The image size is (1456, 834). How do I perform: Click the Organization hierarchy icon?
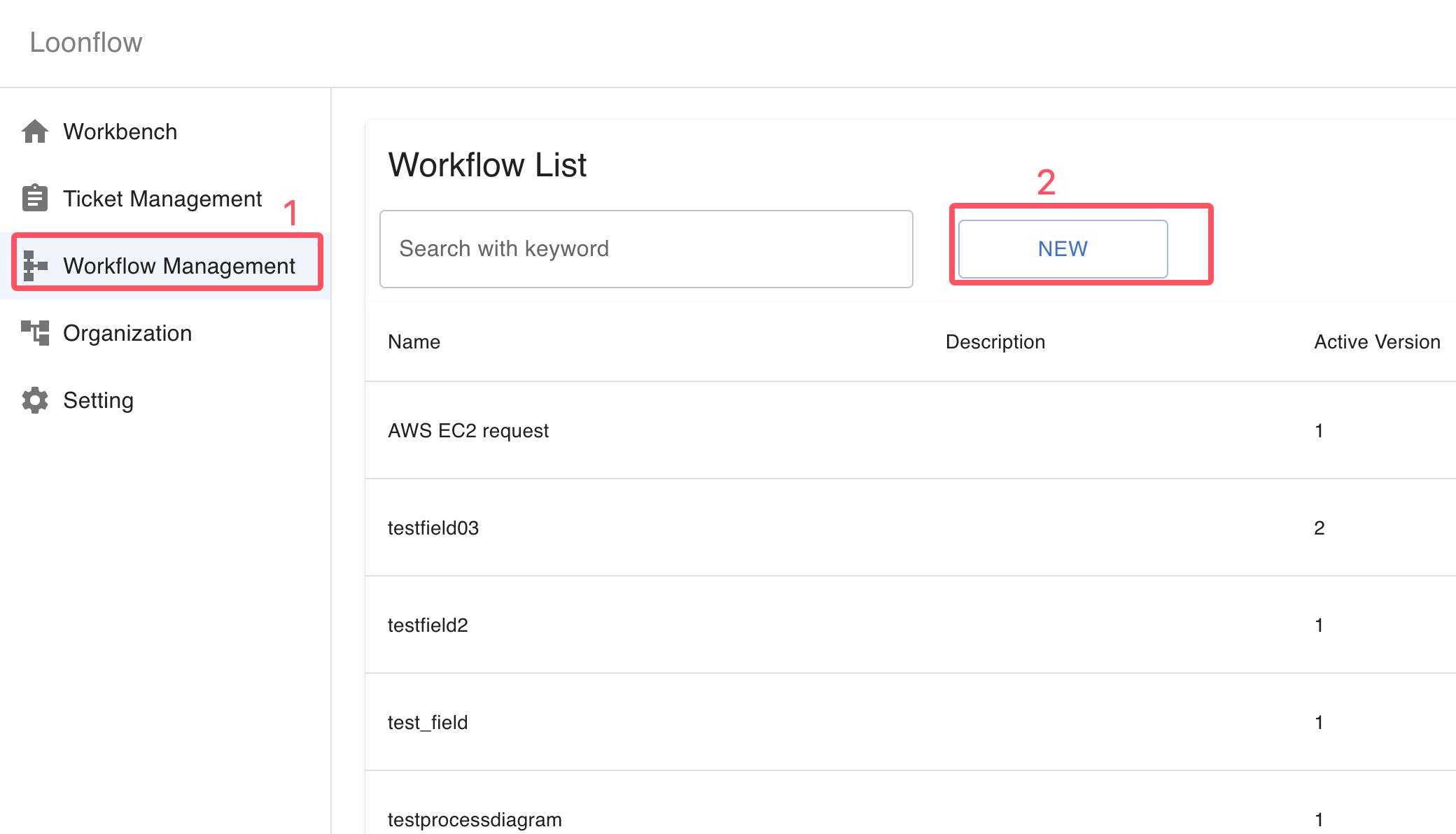(35, 333)
